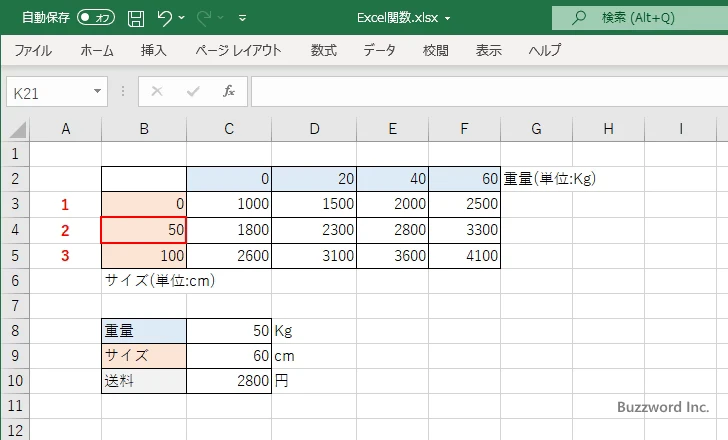Switch to the データ ribbon tab
Viewport: 728px width, 440px height.
tap(379, 50)
